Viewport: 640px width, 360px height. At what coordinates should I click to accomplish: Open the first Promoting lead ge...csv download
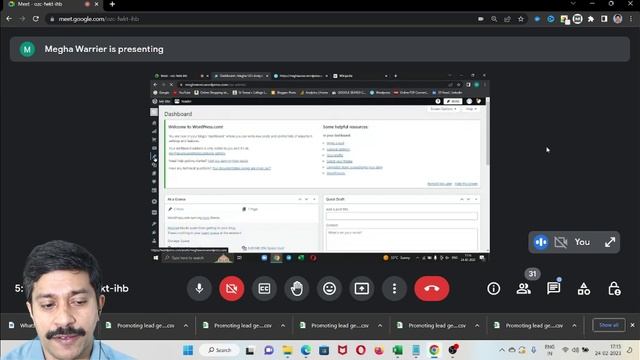pyautogui.click(x=141, y=325)
